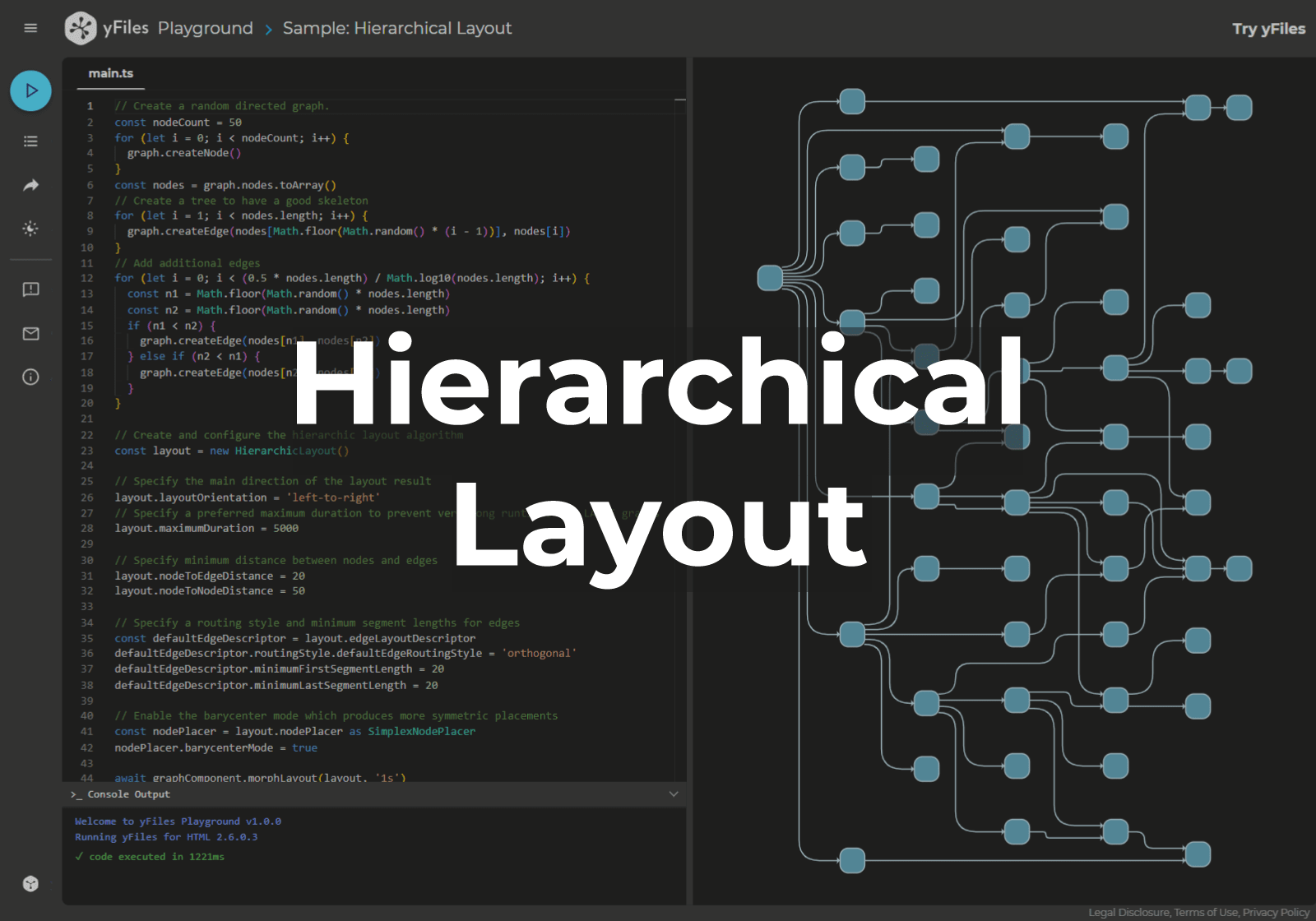Click the yFiles logo in the header
The width and height of the screenshot is (1316, 921).
click(81, 28)
